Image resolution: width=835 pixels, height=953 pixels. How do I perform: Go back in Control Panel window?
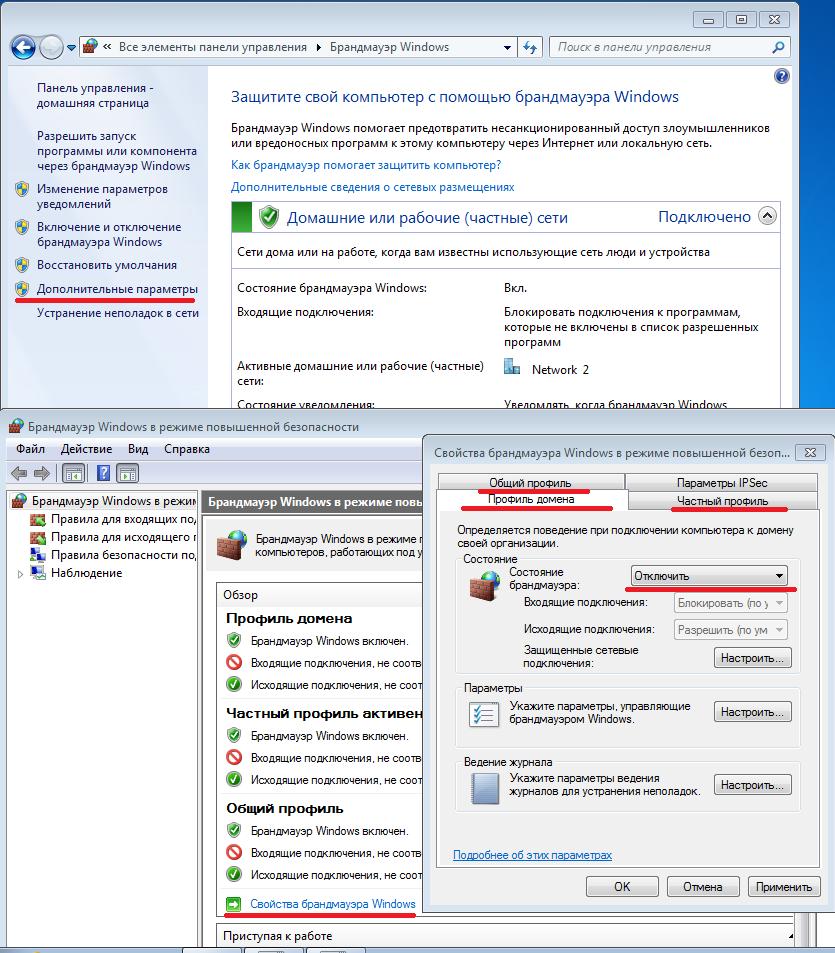coord(24,47)
